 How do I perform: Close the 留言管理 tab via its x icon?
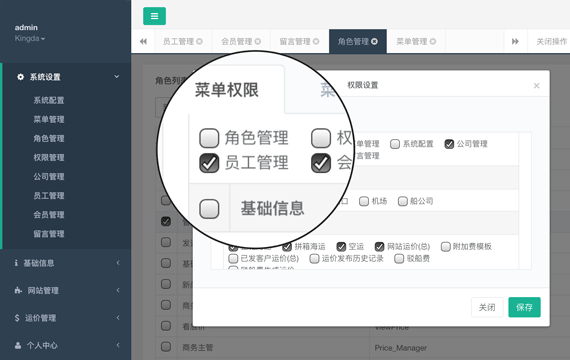(x=316, y=41)
